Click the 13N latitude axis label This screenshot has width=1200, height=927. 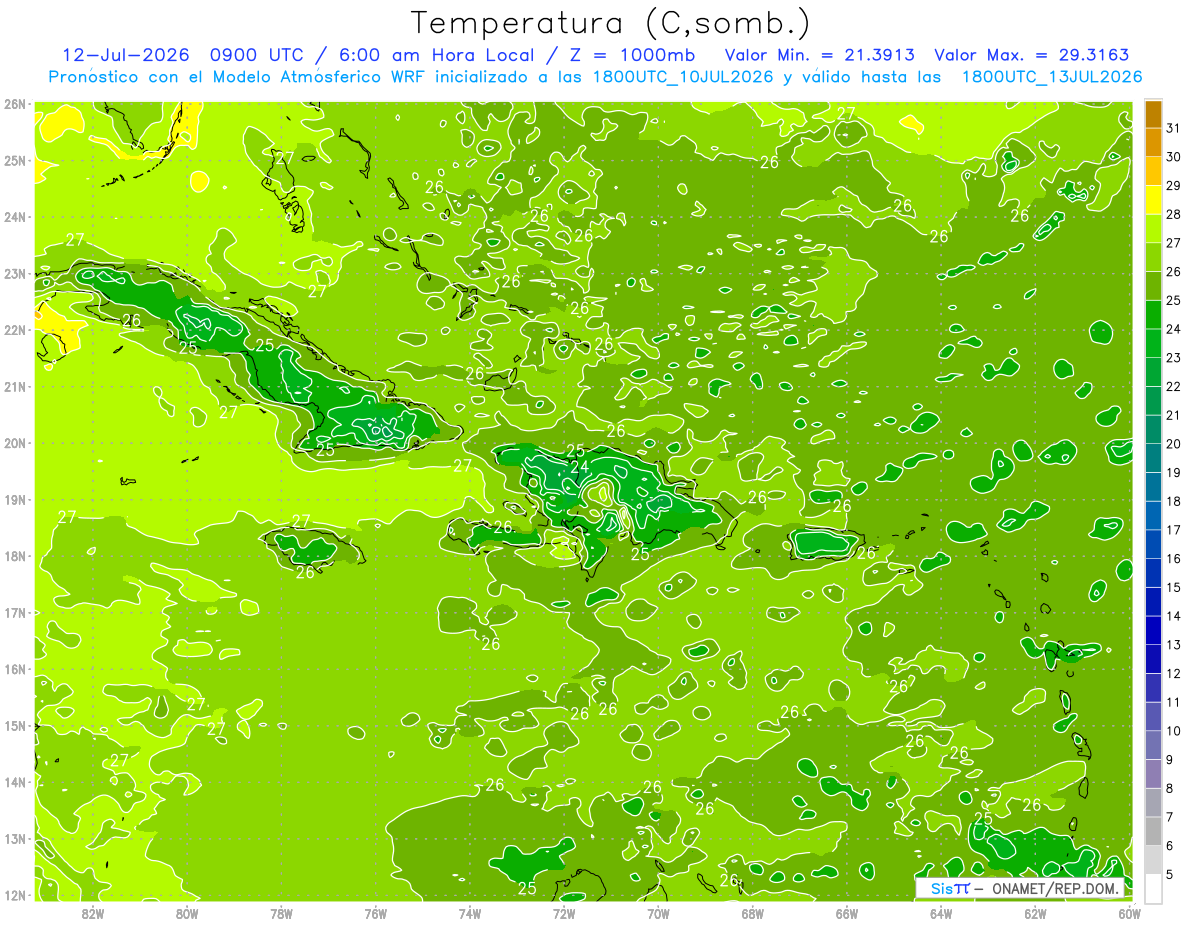pyautogui.click(x=14, y=839)
